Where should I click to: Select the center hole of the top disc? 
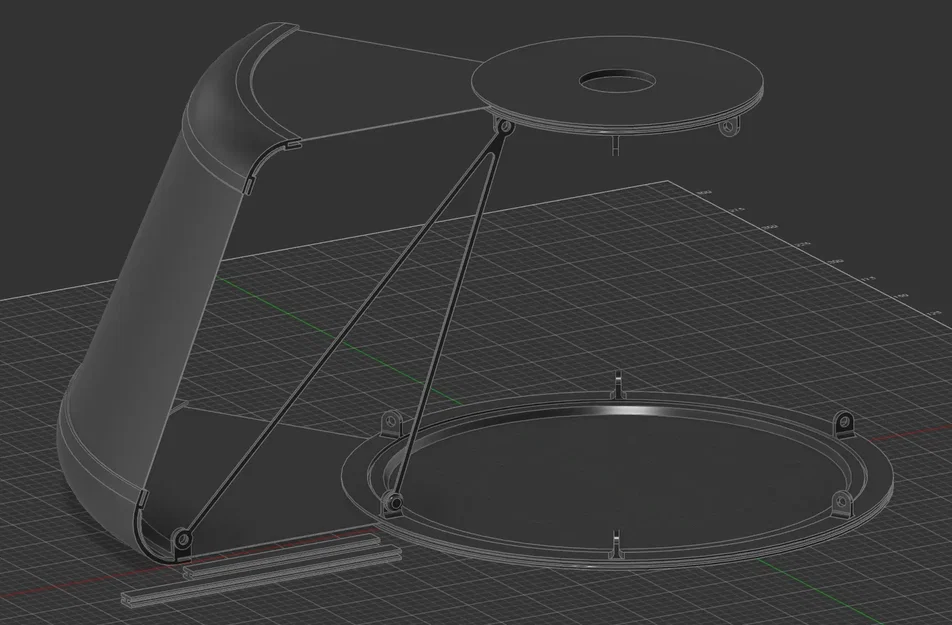[618, 81]
